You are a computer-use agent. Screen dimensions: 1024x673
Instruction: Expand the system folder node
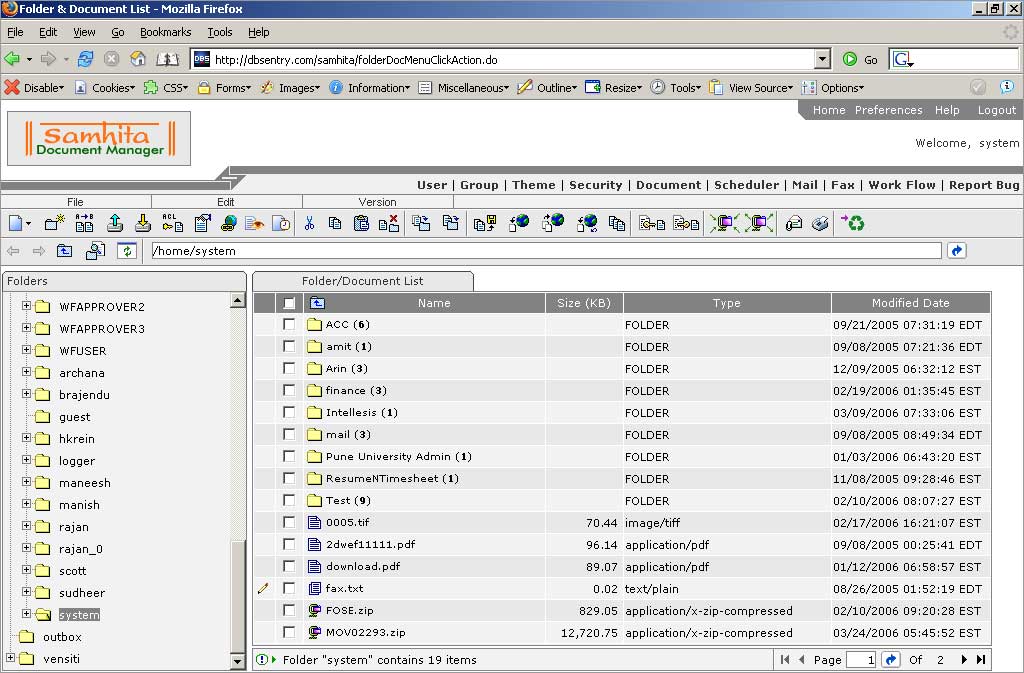pyautogui.click(x=26, y=614)
